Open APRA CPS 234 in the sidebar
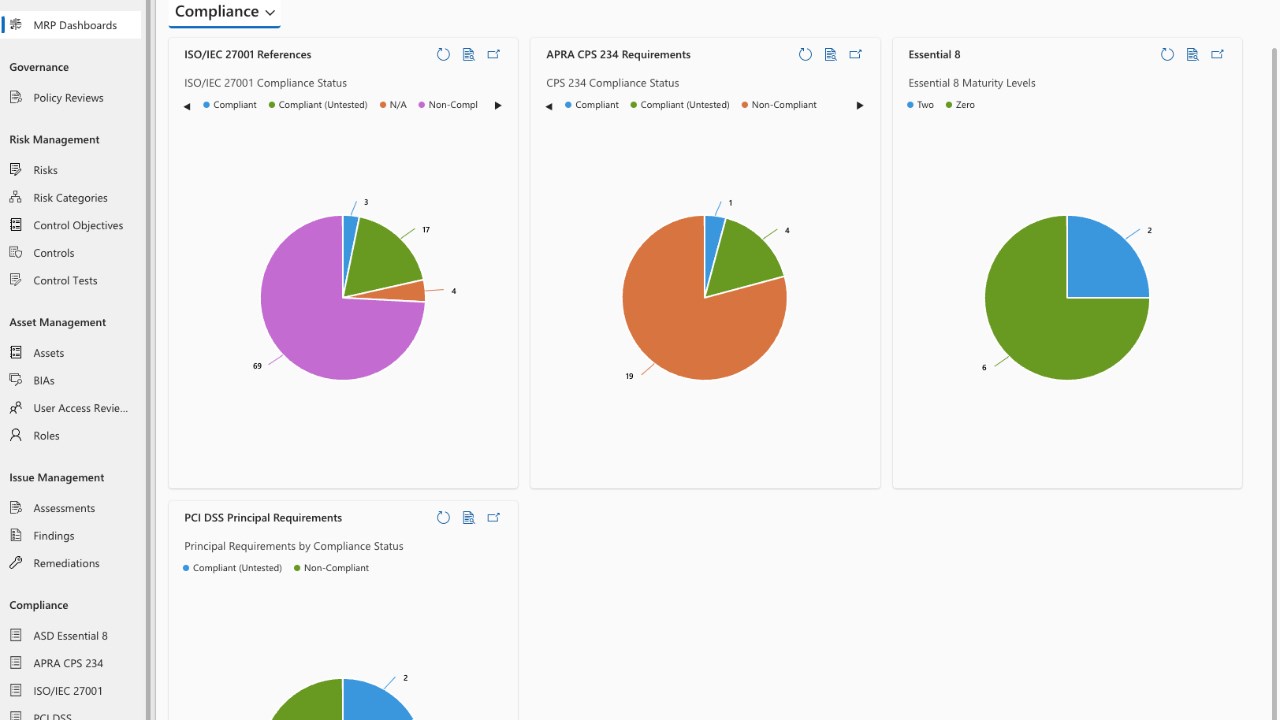1280x720 pixels. (70, 663)
